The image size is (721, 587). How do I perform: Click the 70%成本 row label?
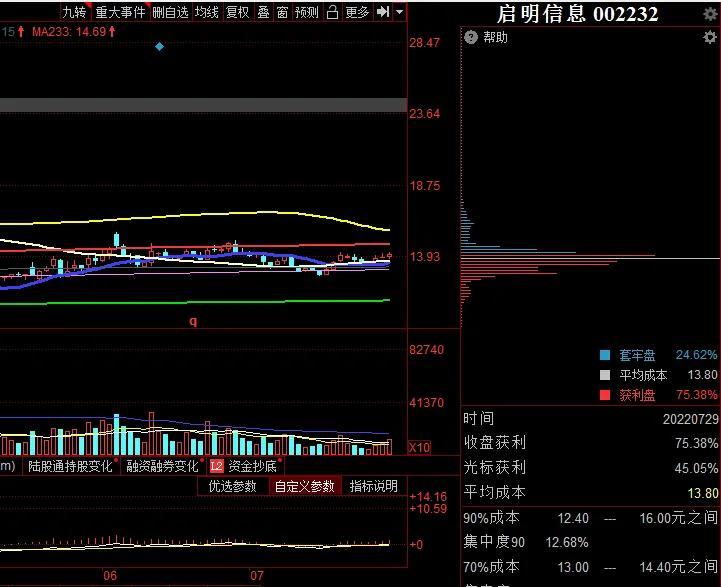click(491, 566)
